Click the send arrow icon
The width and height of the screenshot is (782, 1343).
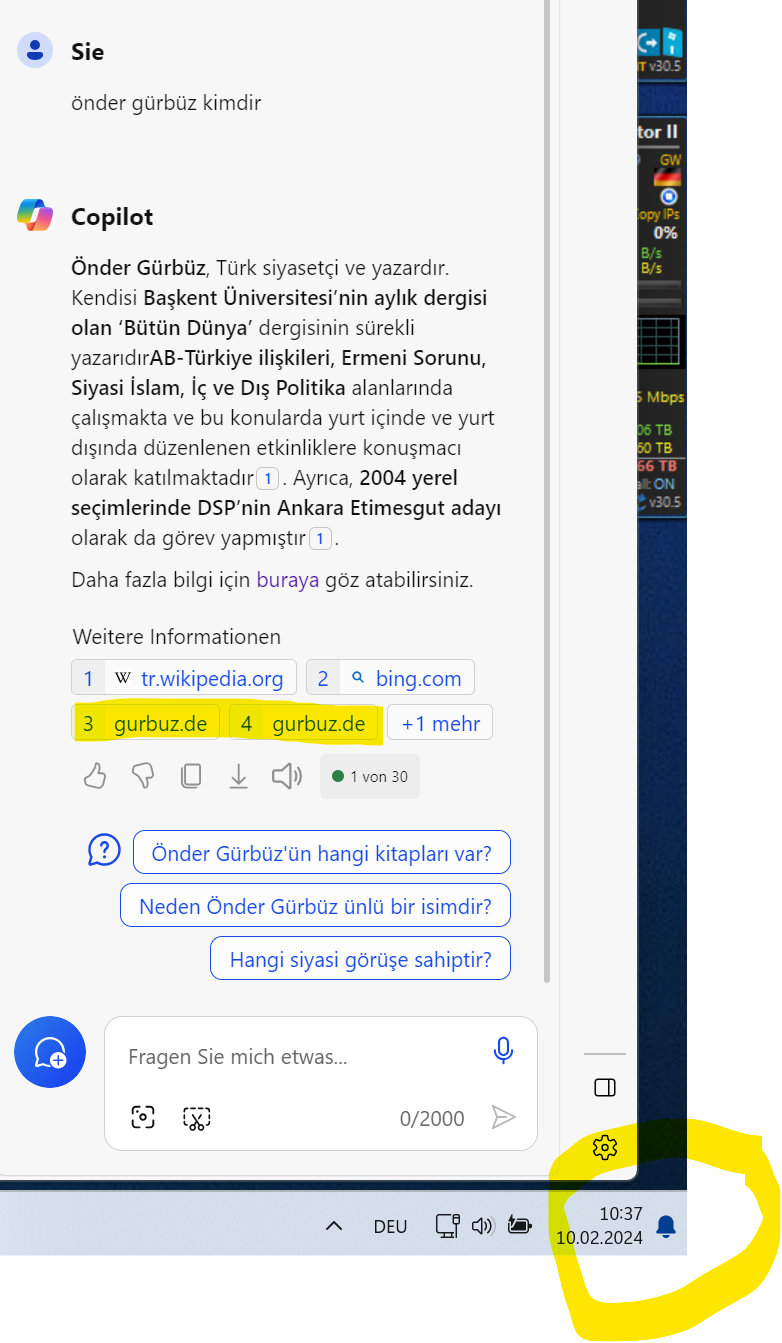tap(504, 1117)
